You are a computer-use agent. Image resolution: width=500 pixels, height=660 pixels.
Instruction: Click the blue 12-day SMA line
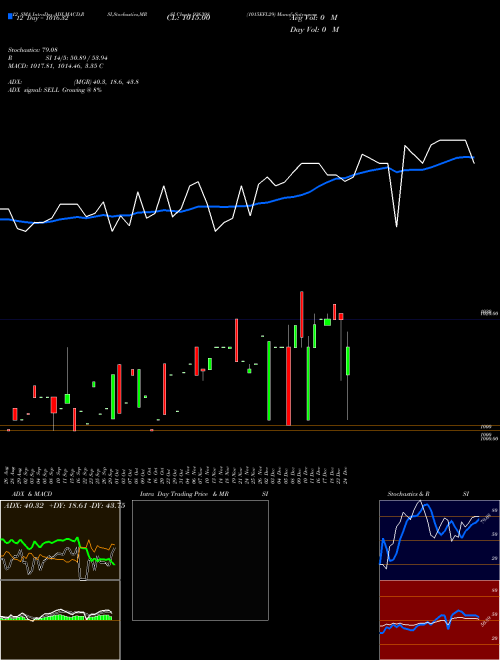pyautogui.click(x=236, y=206)
